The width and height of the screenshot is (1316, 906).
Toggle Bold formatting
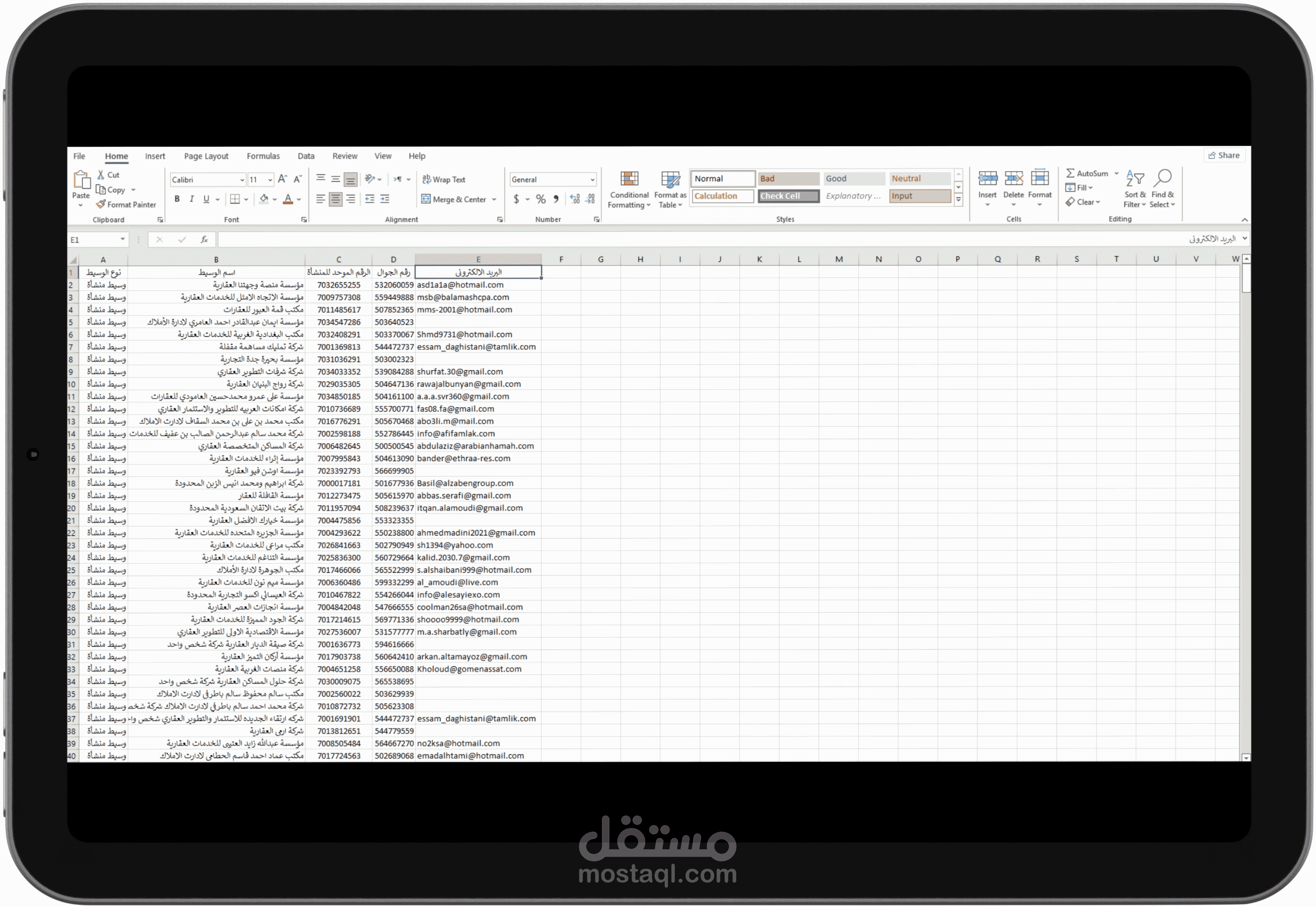pos(177,199)
